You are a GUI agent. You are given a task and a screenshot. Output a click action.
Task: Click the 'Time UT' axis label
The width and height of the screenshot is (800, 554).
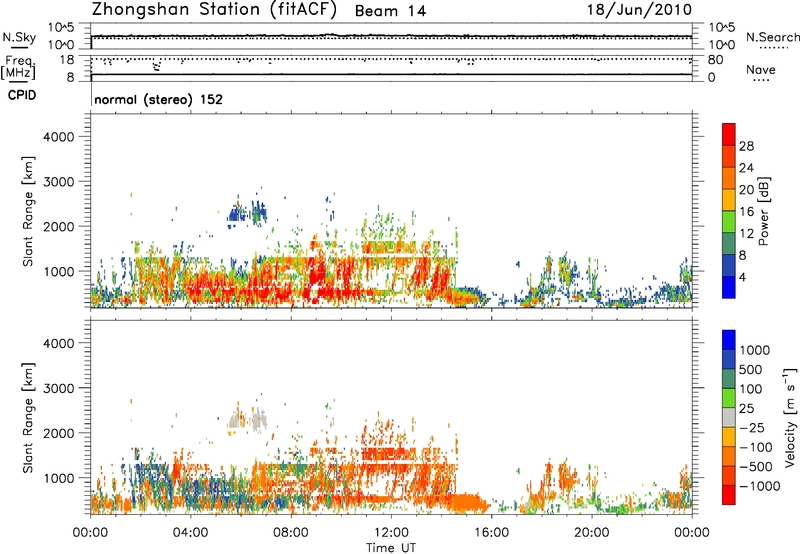pyautogui.click(x=391, y=548)
